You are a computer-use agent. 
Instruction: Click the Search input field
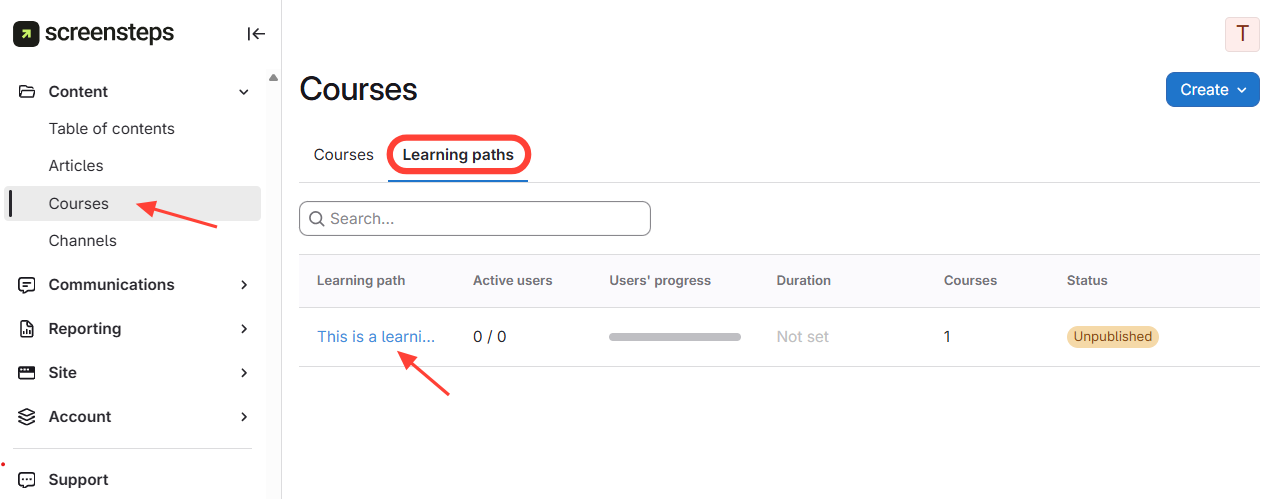point(475,218)
